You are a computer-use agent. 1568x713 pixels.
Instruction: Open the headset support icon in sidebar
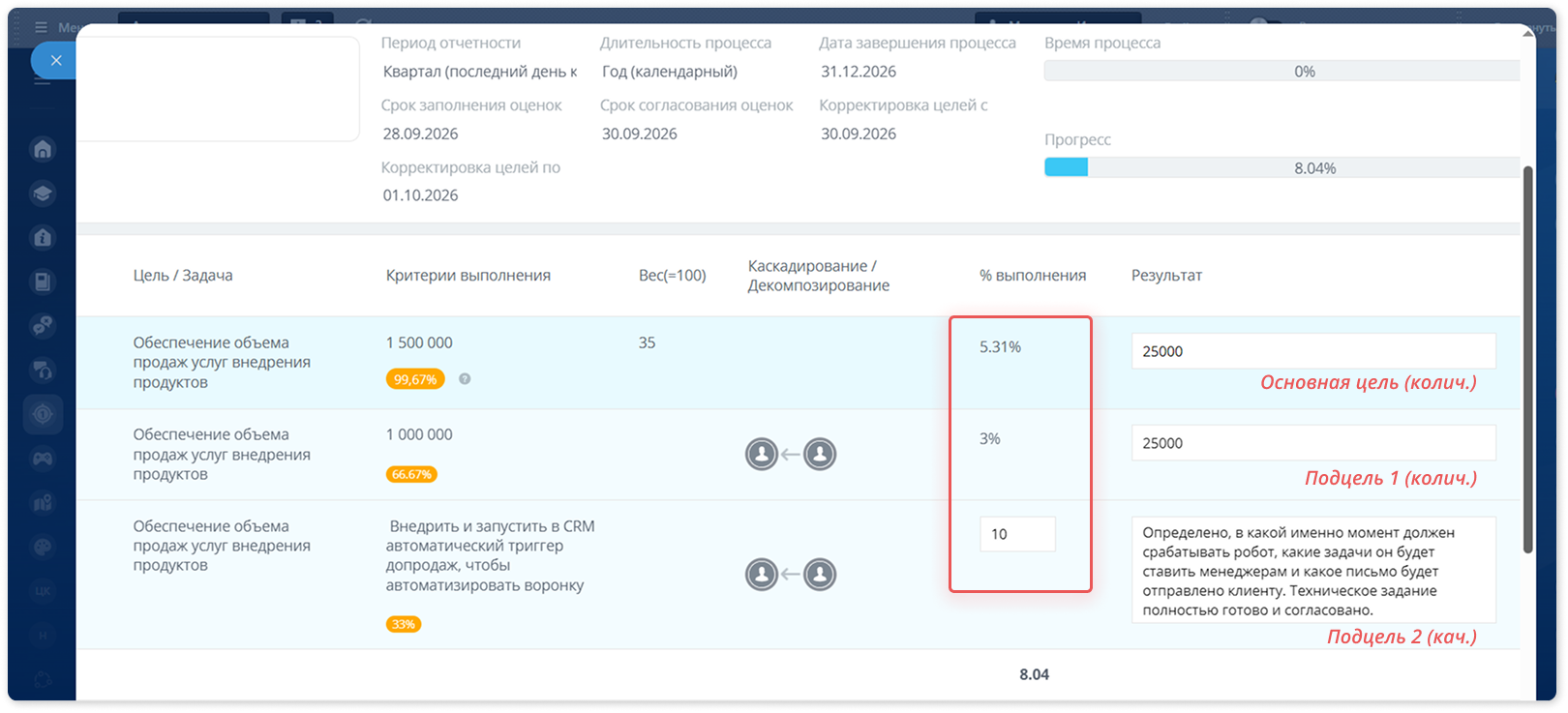[43, 370]
